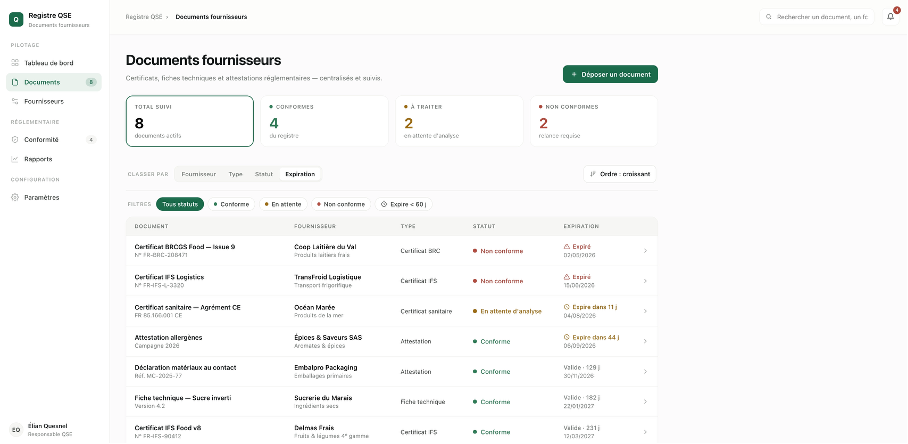The width and height of the screenshot is (908, 444).
Task: Click the Conformité sidebar entry
Action: (x=54, y=140)
